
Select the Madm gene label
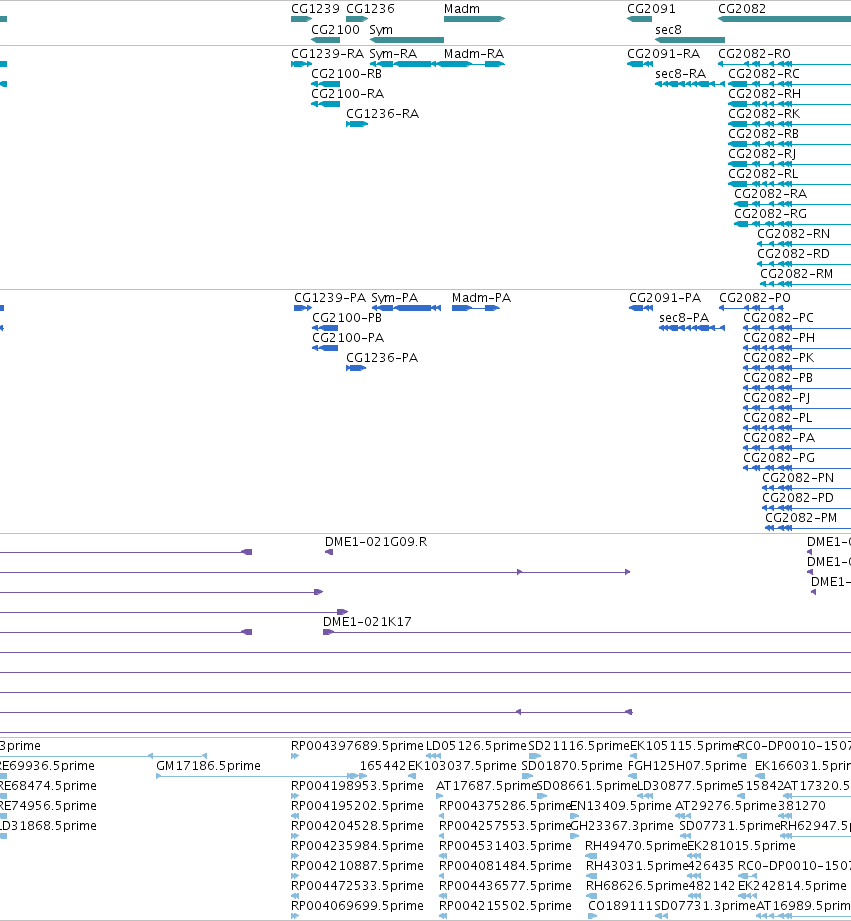(462, 9)
